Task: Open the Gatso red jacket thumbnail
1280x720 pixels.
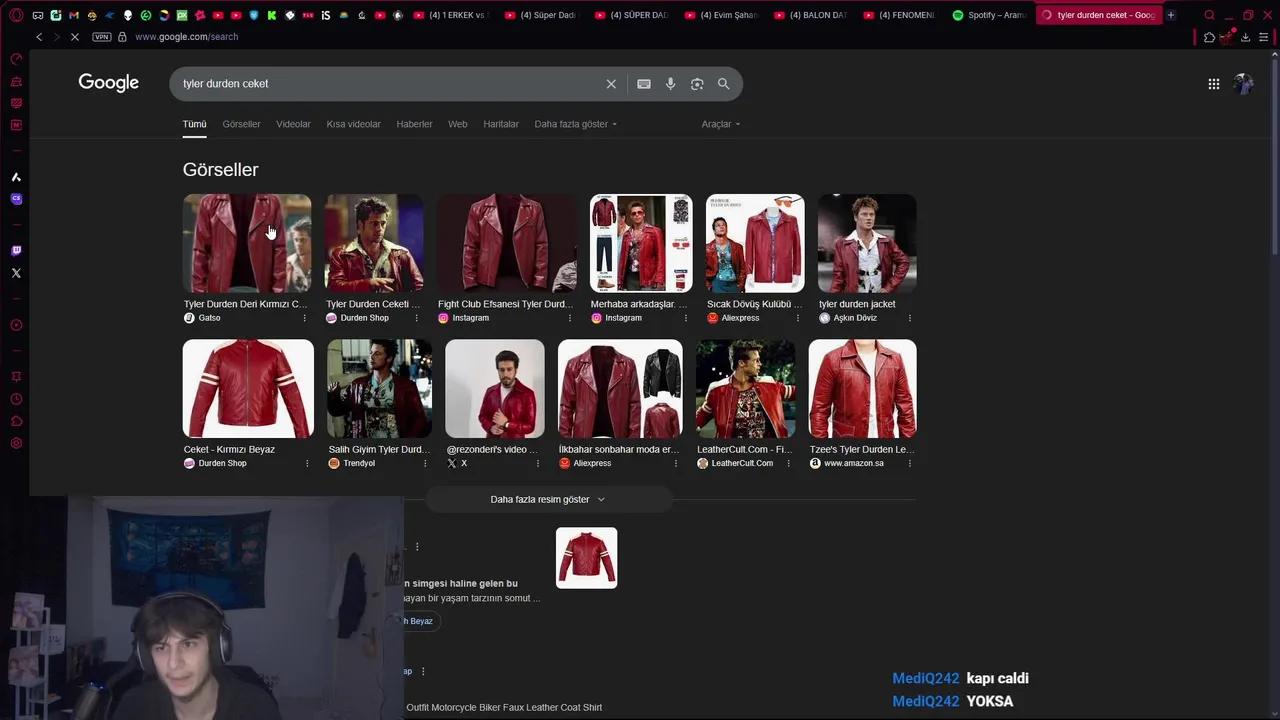Action: tap(247, 243)
